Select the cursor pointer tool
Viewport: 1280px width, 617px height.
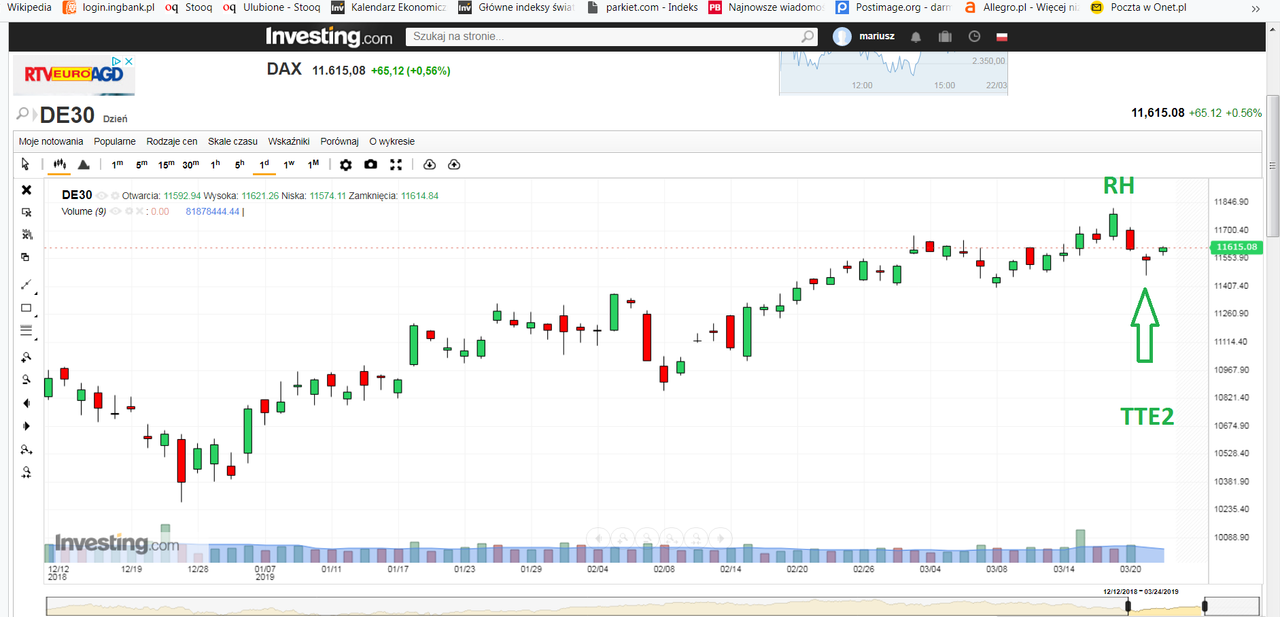26,164
